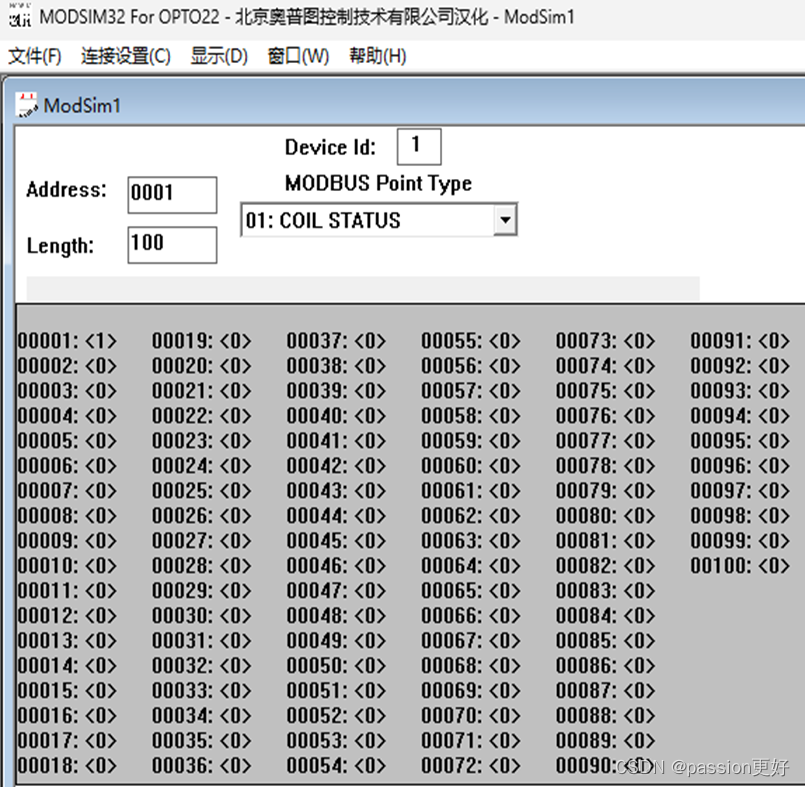Select coil entry 00037: <0>
This screenshot has height=787, width=805.
[336, 341]
